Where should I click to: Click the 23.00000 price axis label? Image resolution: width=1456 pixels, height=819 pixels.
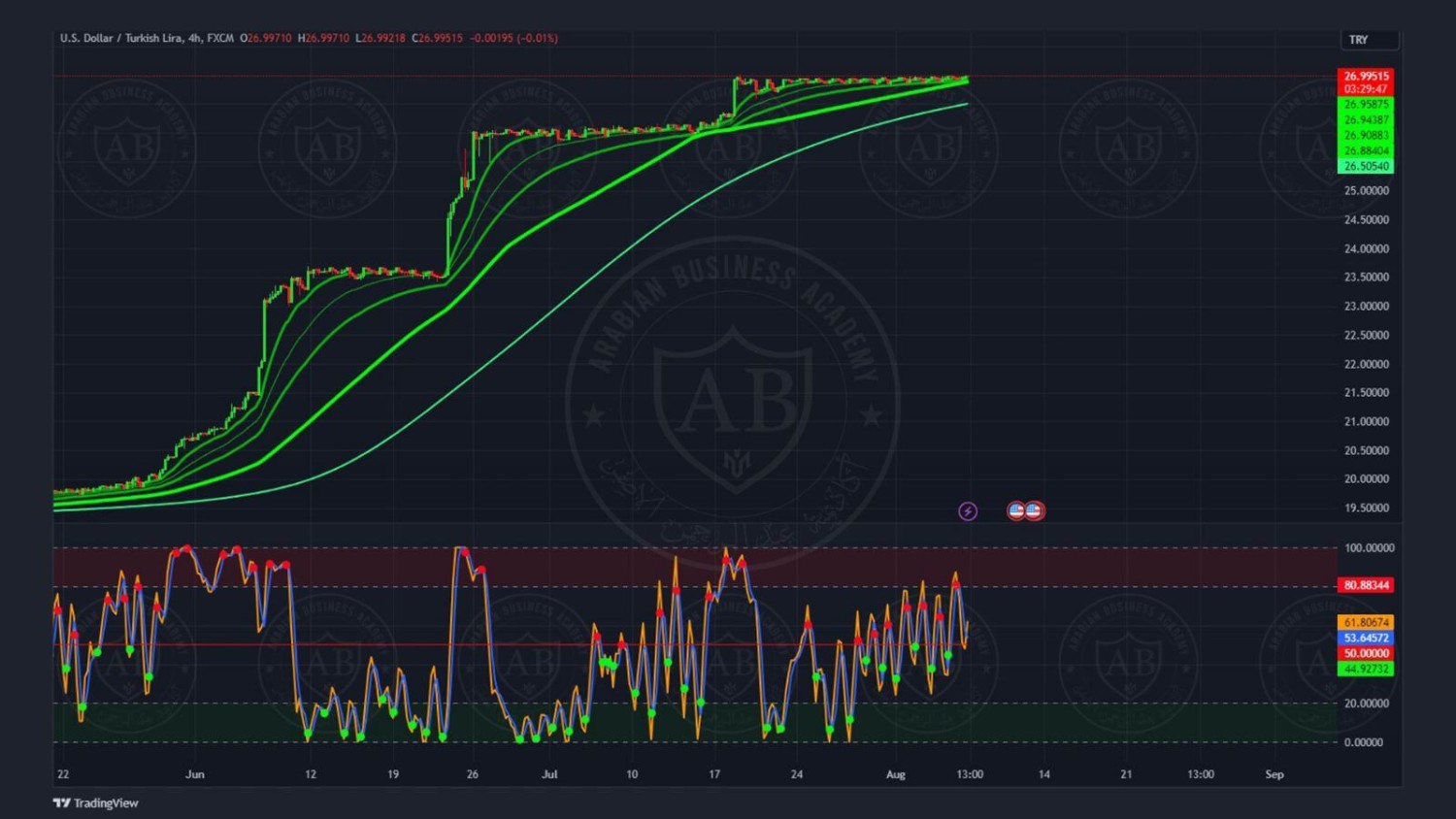(x=1366, y=306)
